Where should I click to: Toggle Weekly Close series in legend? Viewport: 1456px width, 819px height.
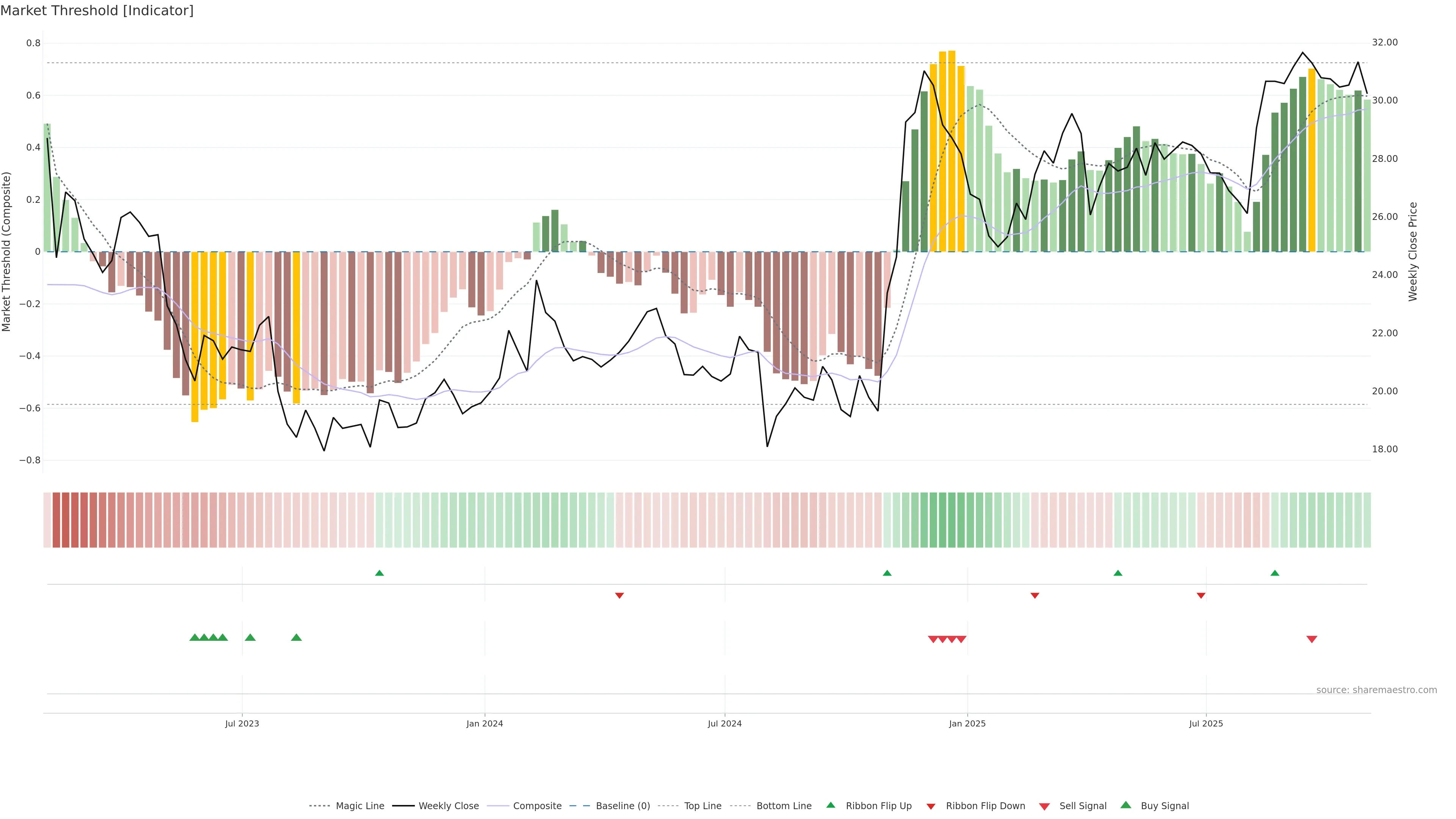click(x=448, y=806)
